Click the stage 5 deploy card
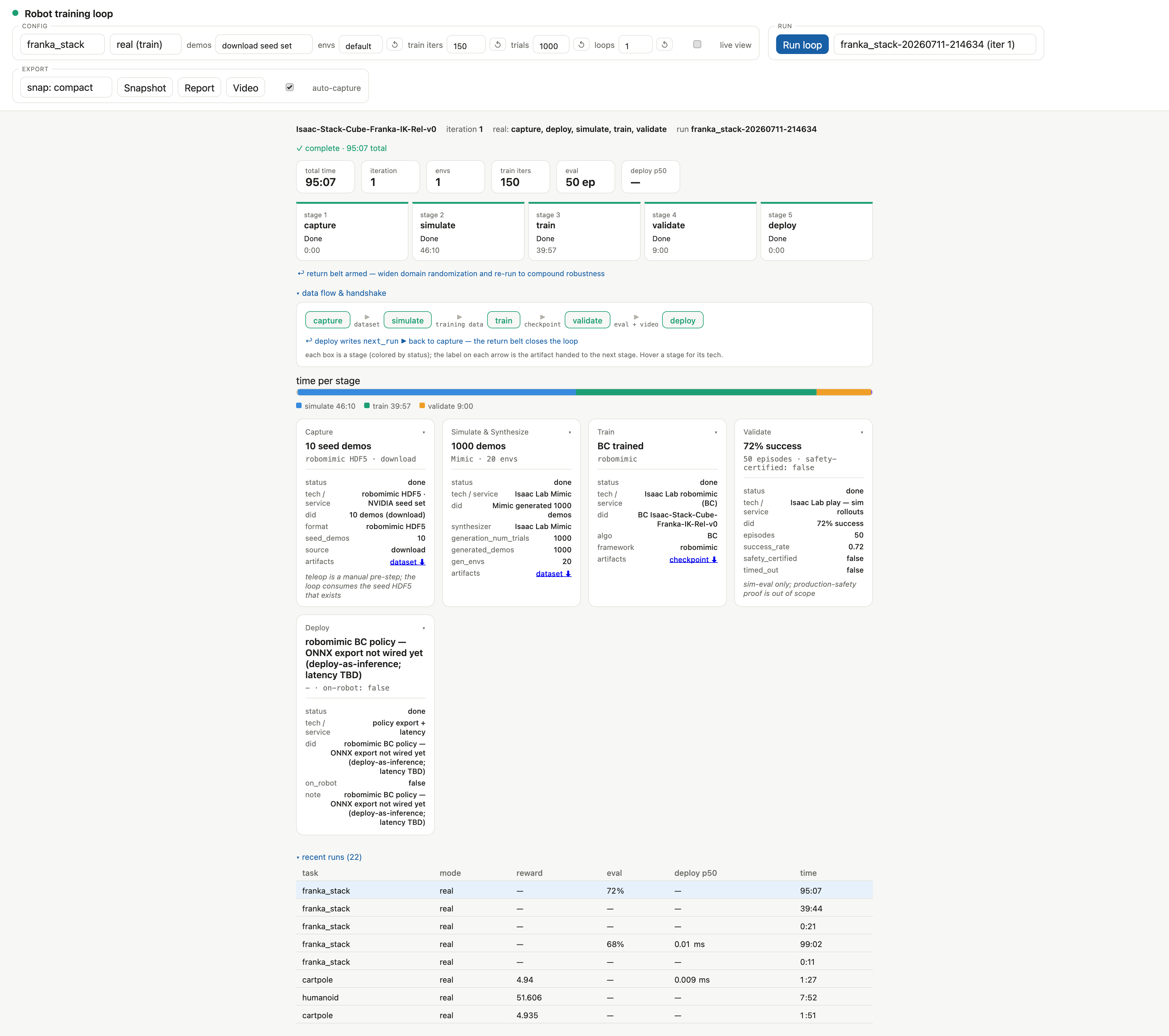The image size is (1169, 1036). coord(817,232)
